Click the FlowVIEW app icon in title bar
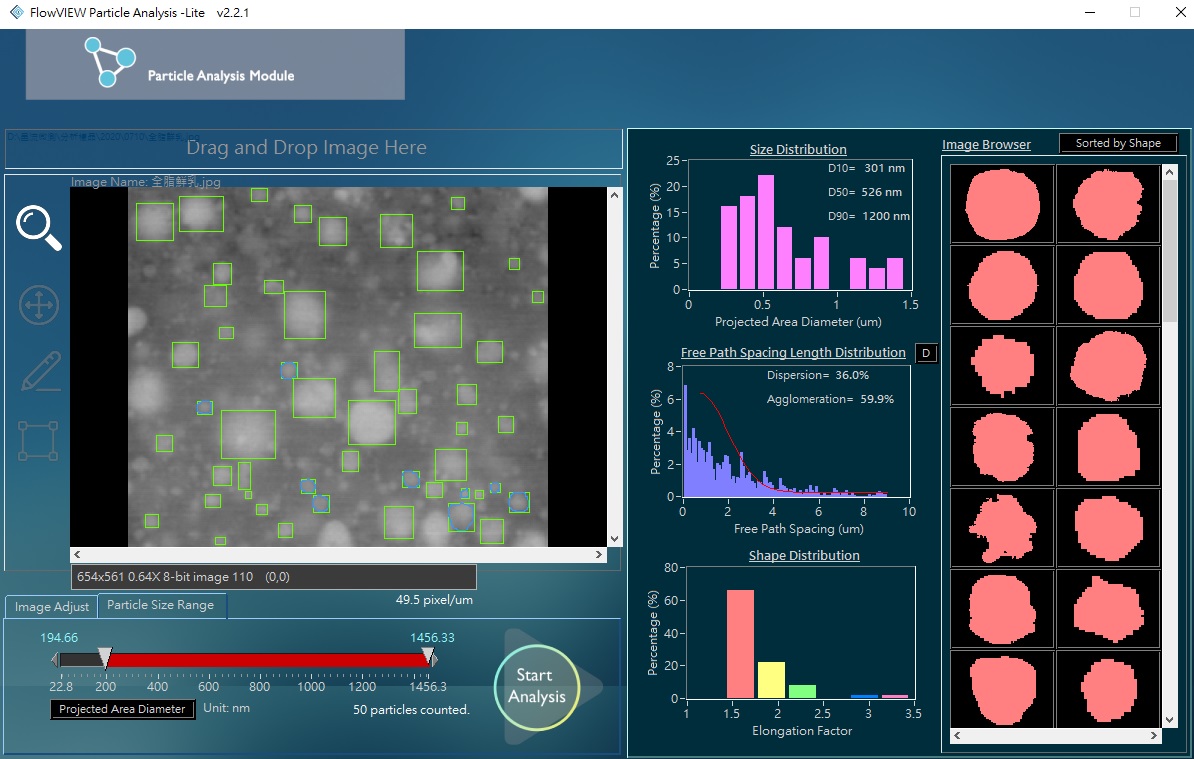The height and width of the screenshot is (759, 1194). tap(15, 12)
